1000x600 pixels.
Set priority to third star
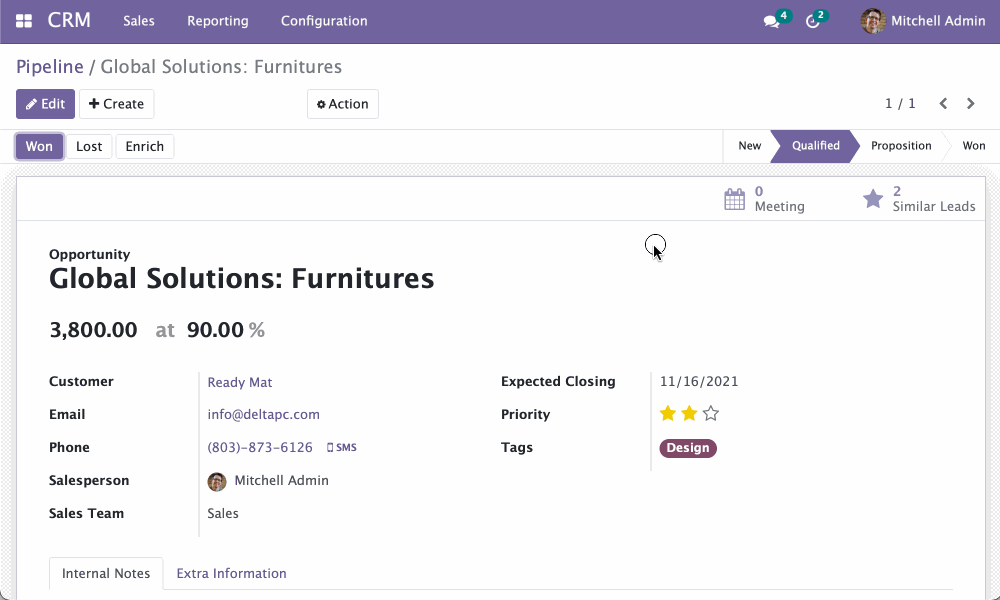tap(711, 414)
